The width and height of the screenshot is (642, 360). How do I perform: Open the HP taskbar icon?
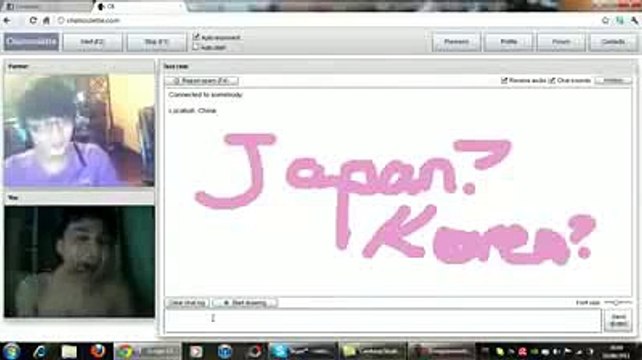pyautogui.click(x=225, y=351)
